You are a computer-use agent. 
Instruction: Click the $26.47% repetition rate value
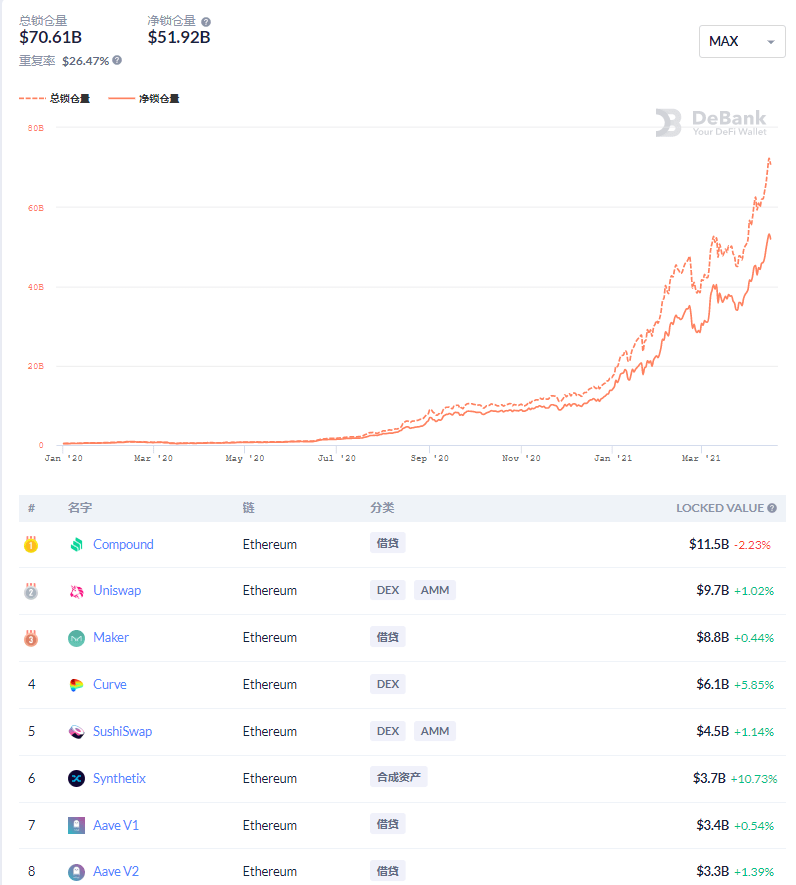tap(85, 61)
